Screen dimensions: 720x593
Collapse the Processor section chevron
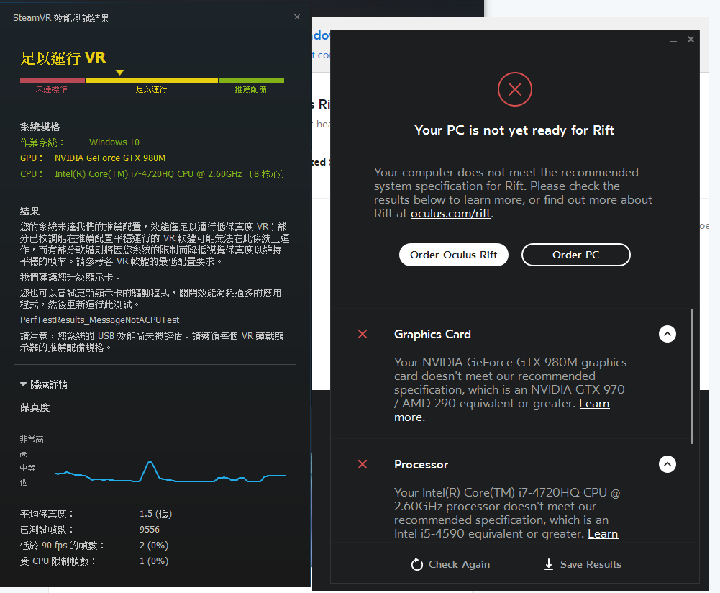pos(667,464)
